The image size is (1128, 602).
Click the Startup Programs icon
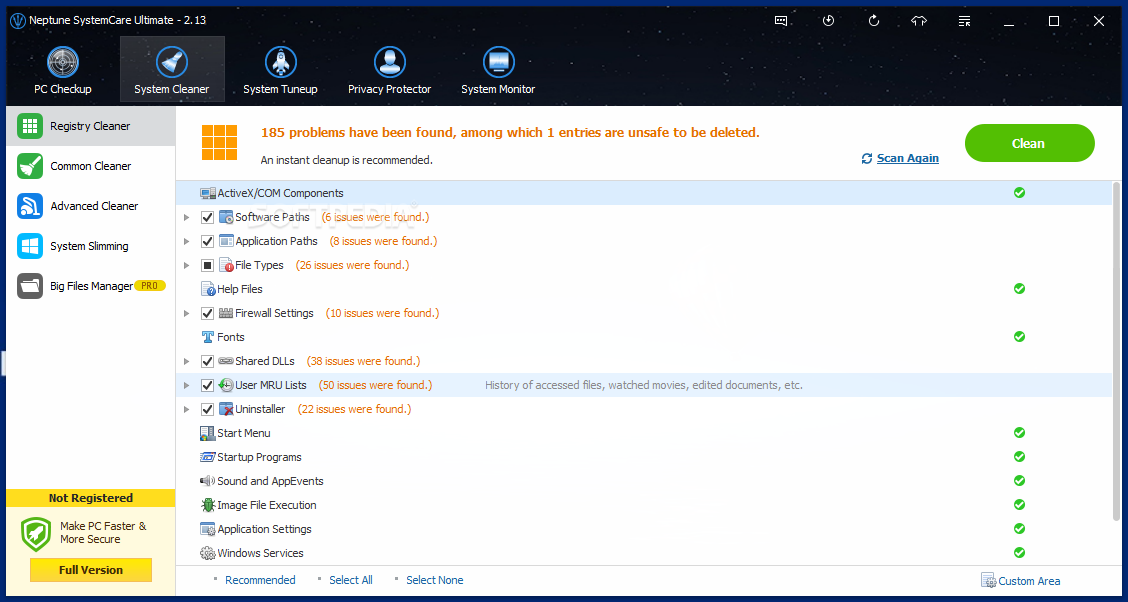tap(207, 457)
